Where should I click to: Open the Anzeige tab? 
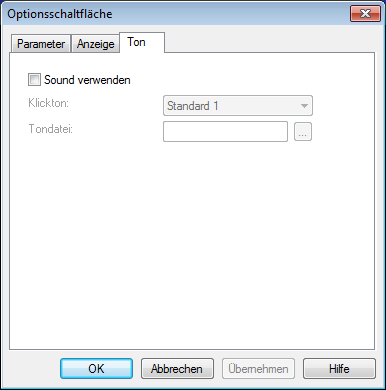pos(95,44)
